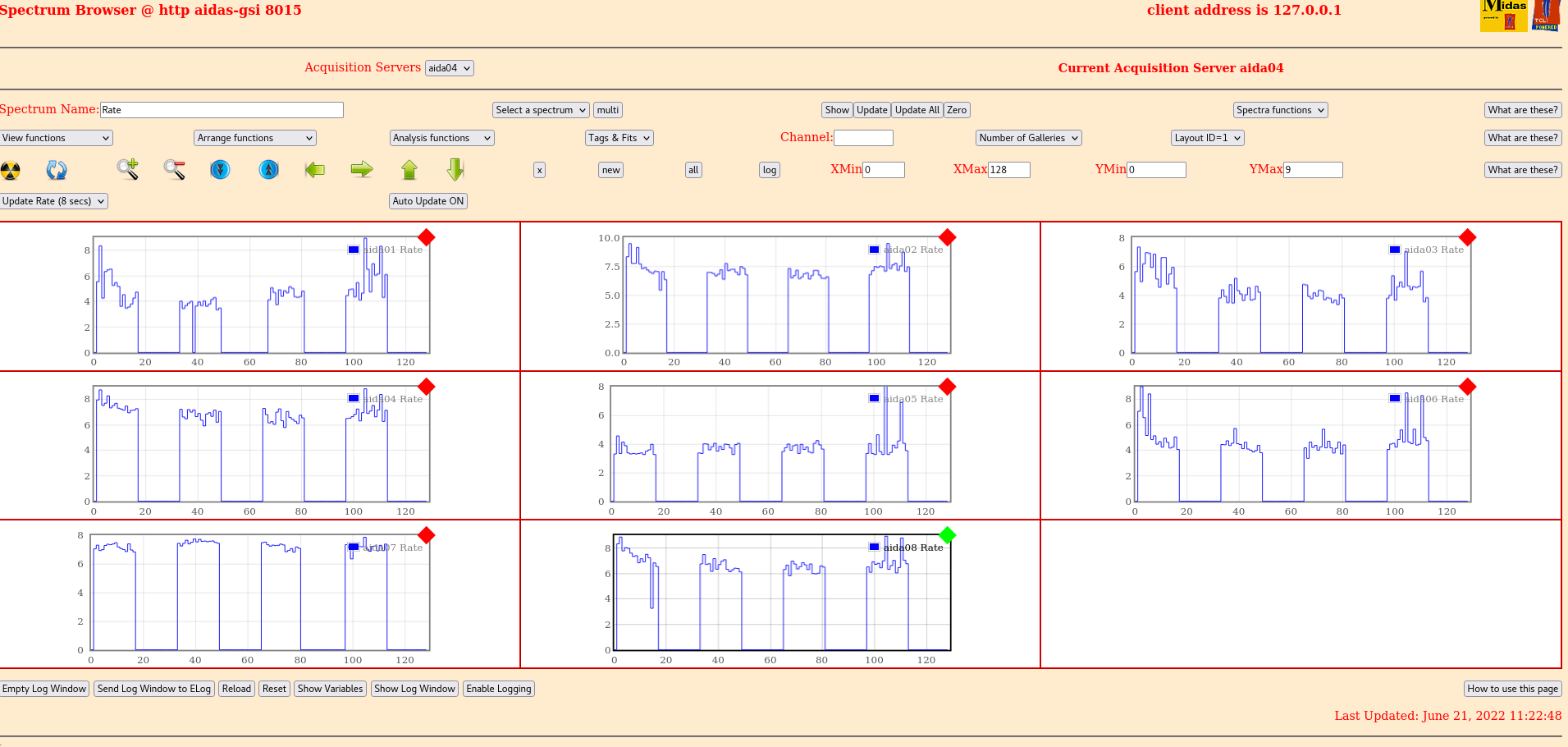
Task: Click the Zero button
Action: coord(957,110)
